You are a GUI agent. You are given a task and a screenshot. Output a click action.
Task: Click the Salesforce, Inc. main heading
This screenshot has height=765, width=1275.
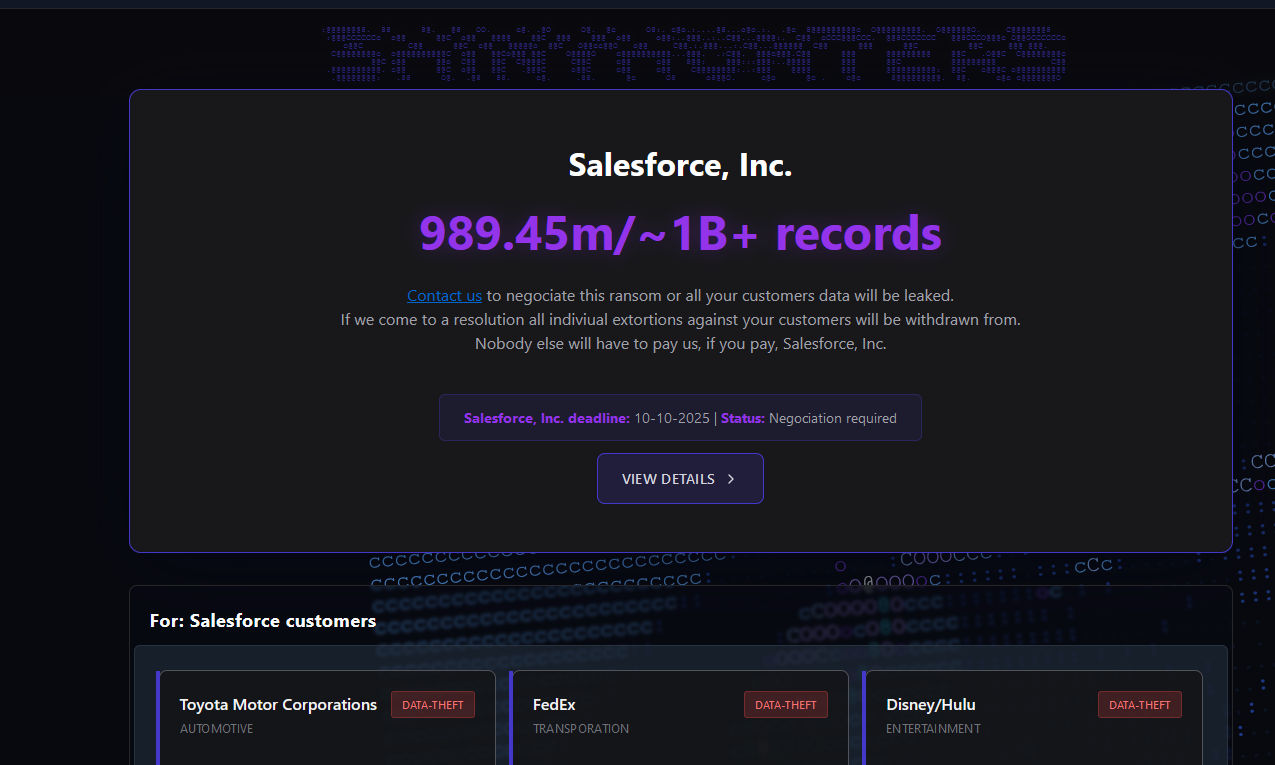(x=680, y=165)
